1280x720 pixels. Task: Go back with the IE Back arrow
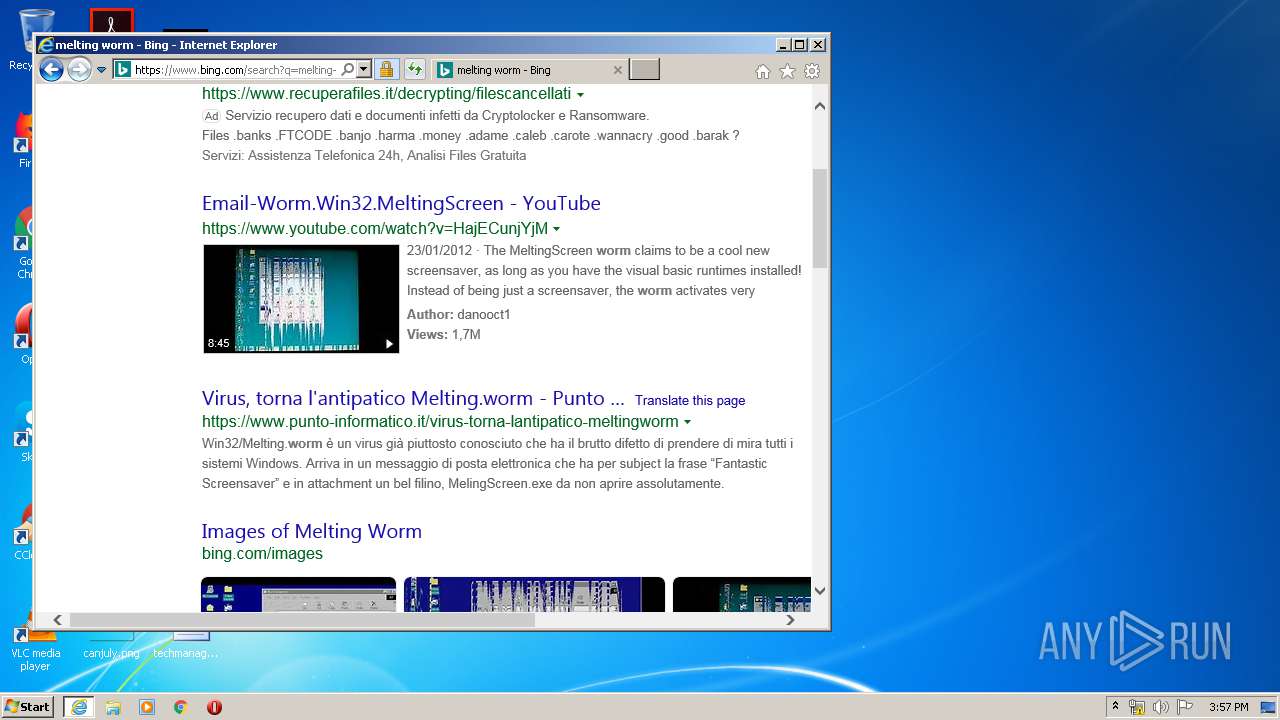[x=51, y=69]
